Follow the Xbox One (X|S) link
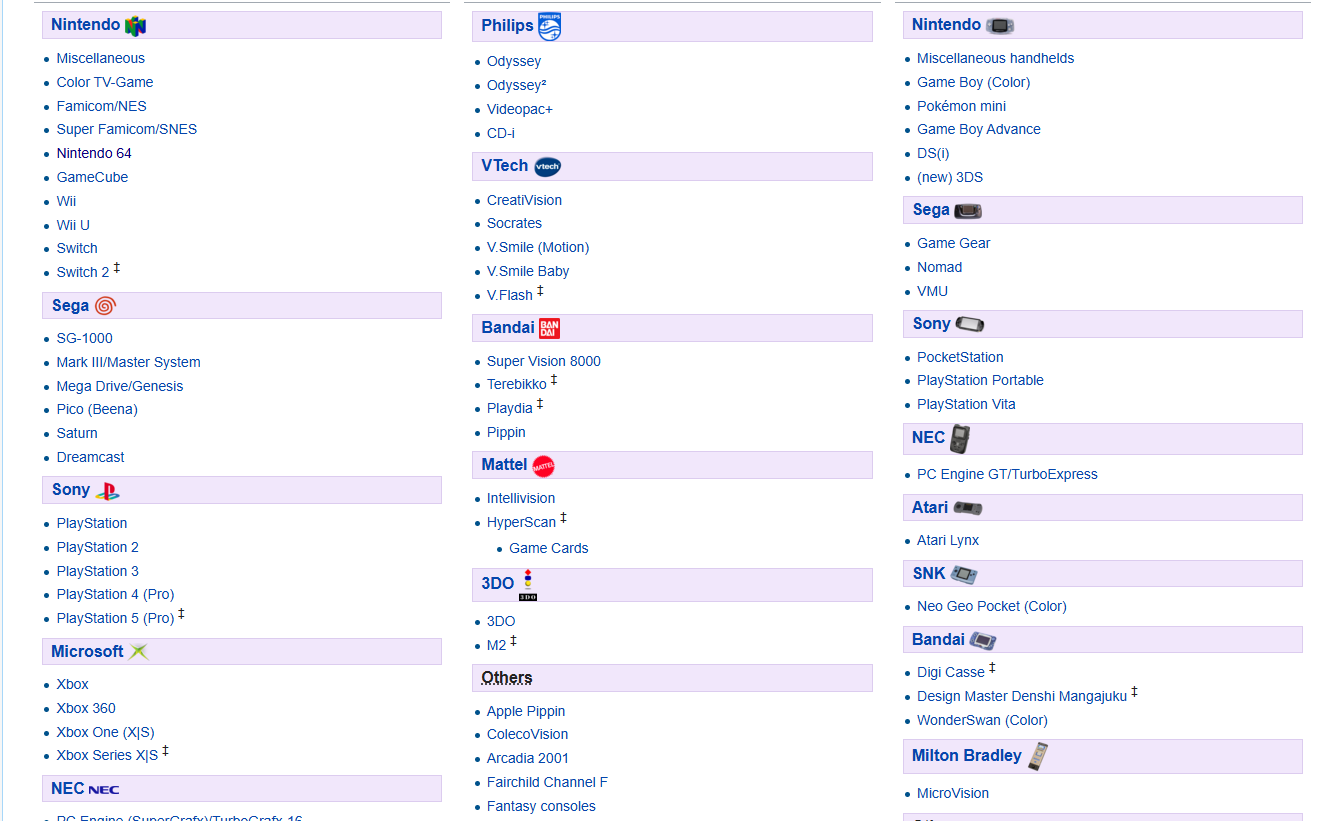The image size is (1326, 821). (x=106, y=732)
